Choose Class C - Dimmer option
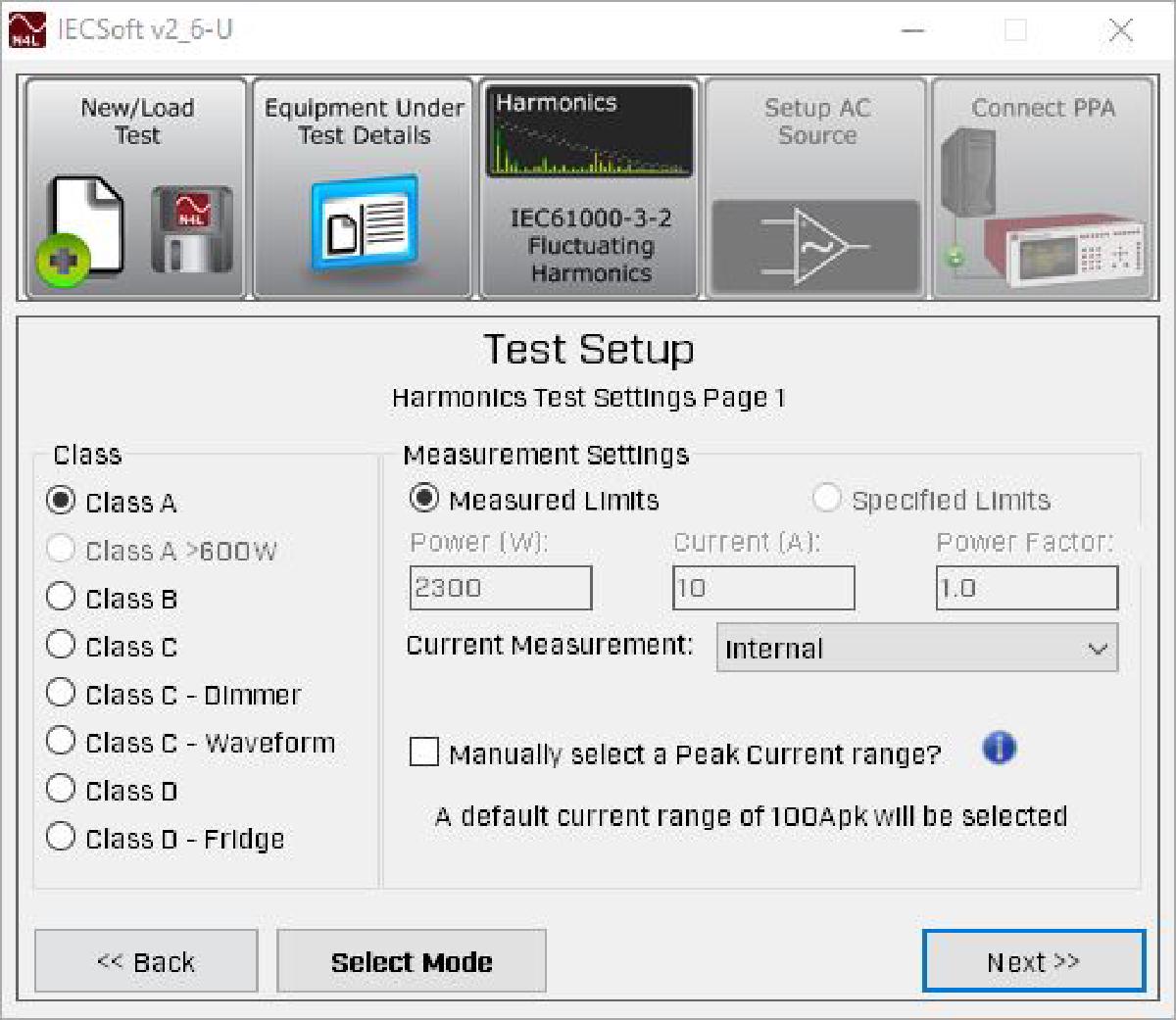The image size is (1176, 1020). tap(61, 692)
